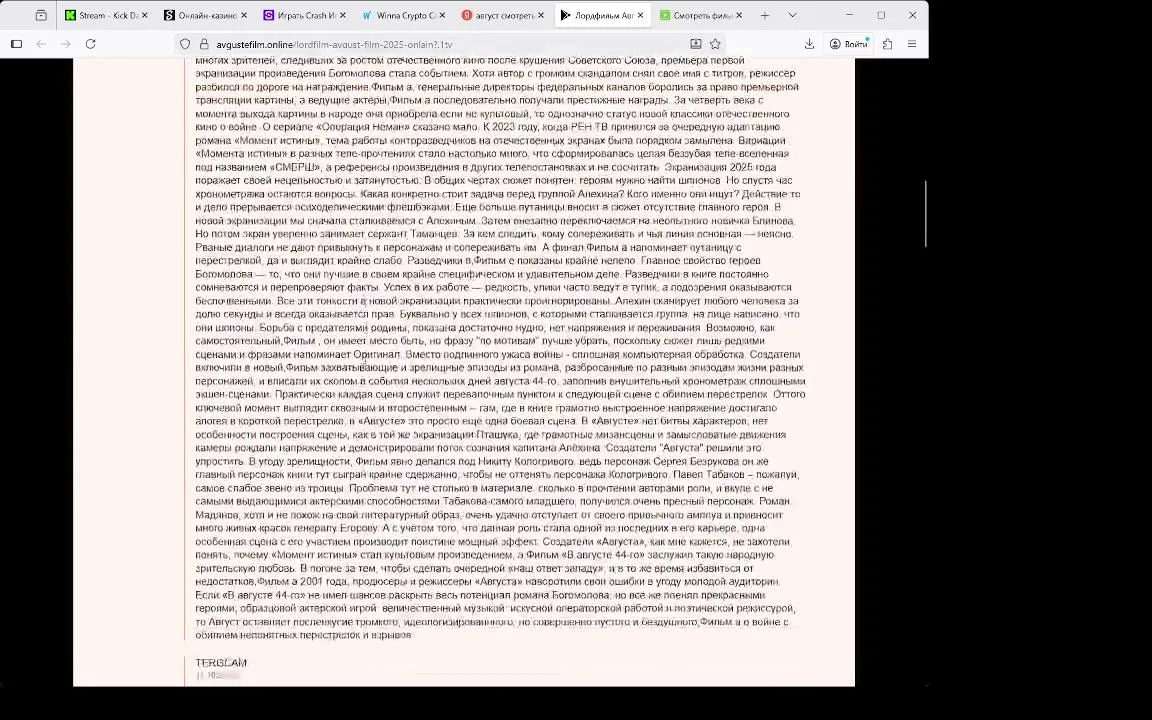Viewport: 1152px width, 720px height.
Task: Open the extensions puzzle icon
Action: 888,44
